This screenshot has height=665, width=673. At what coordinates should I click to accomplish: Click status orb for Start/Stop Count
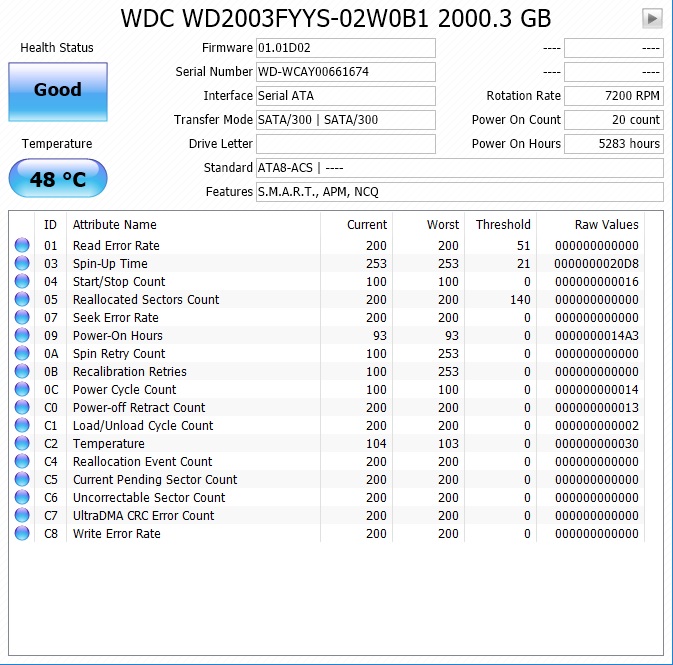22,281
